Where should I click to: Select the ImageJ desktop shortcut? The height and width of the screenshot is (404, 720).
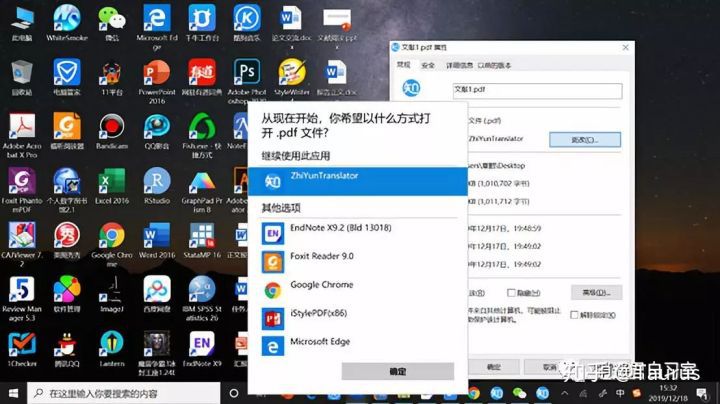pos(112,295)
